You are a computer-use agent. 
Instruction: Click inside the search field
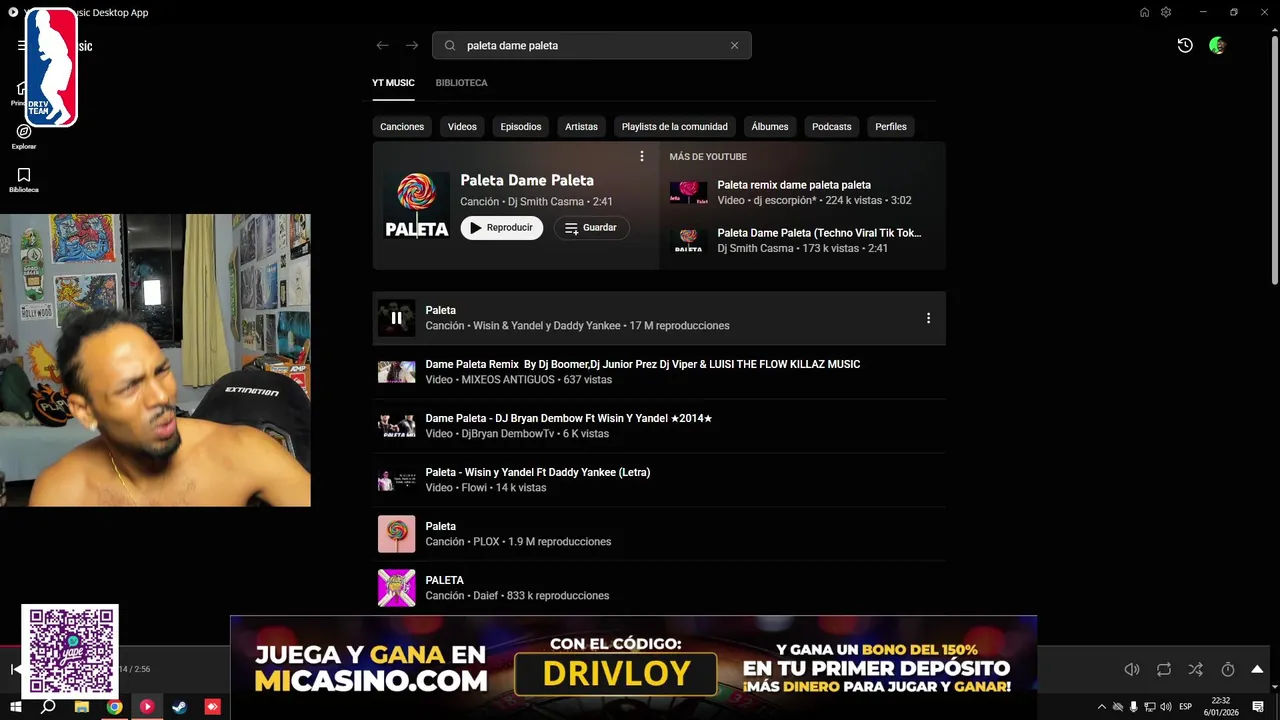click(592, 45)
